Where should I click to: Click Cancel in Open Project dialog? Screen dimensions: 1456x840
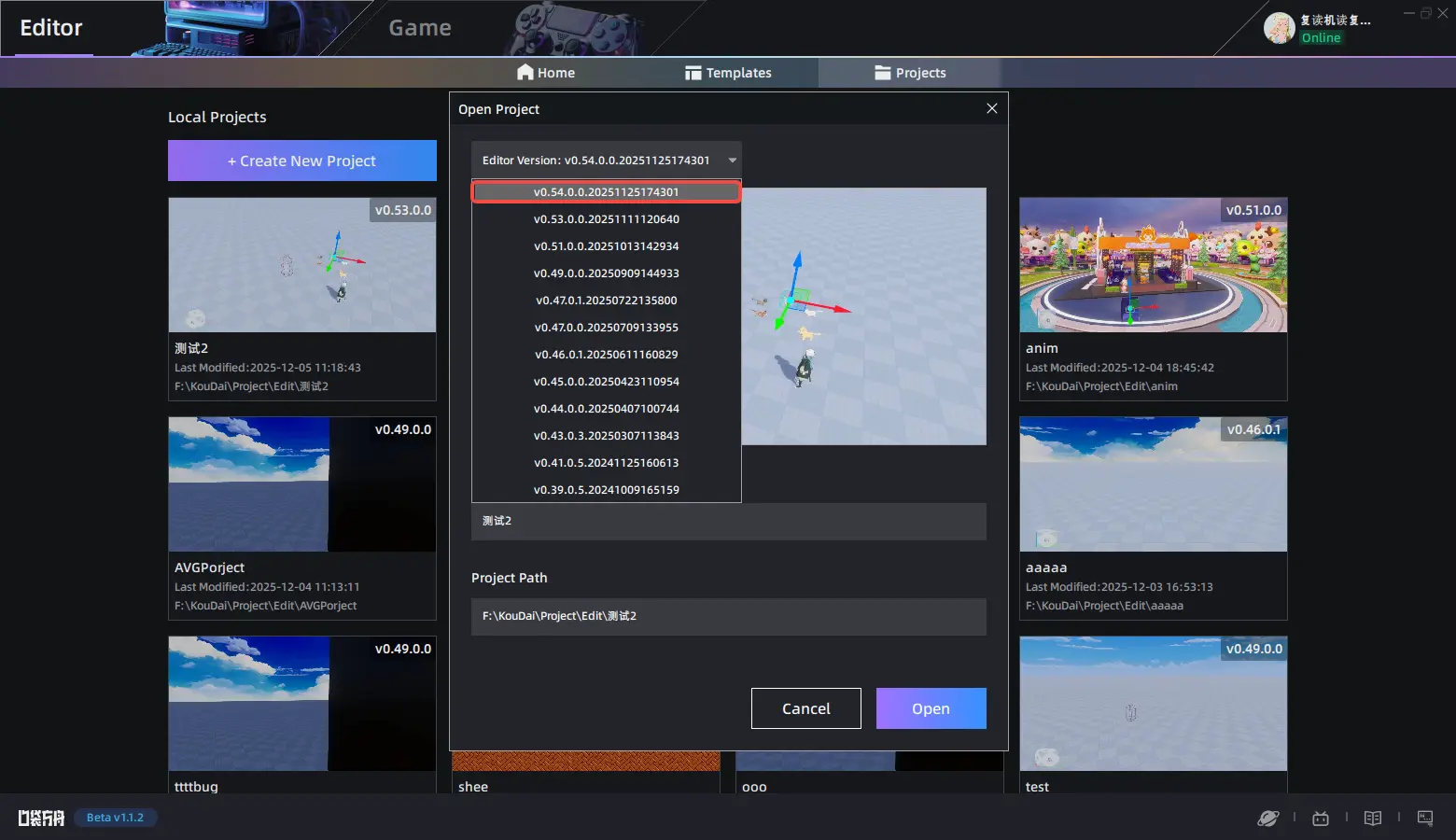tap(805, 708)
